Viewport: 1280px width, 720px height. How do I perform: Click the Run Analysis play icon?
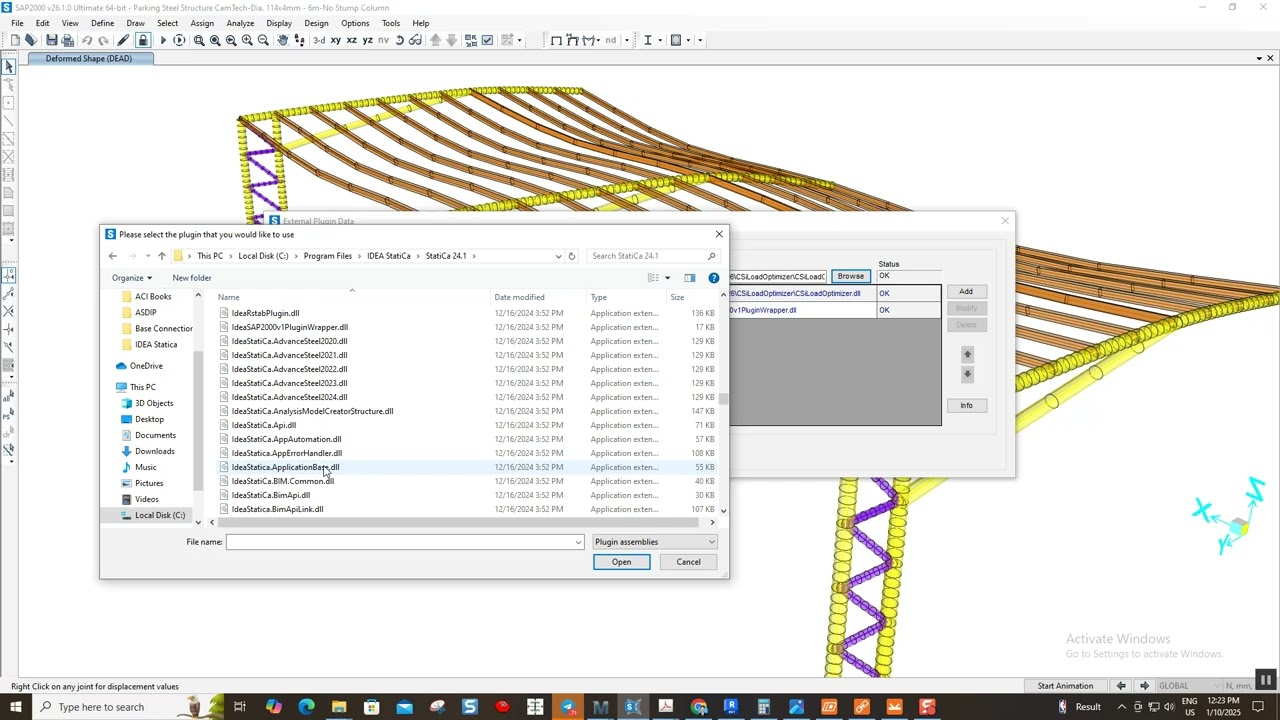pyautogui.click(x=163, y=40)
